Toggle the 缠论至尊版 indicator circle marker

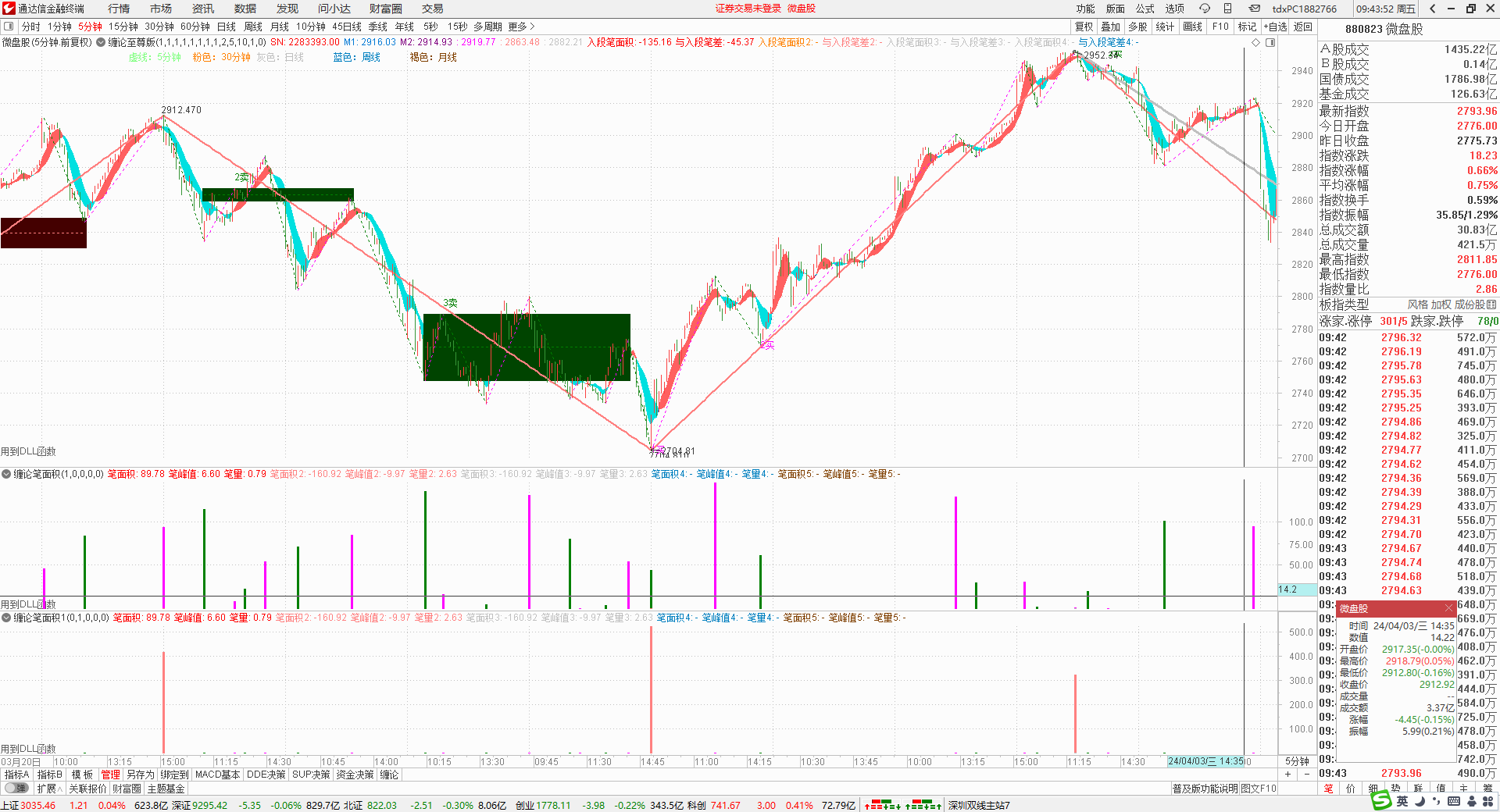(101, 43)
